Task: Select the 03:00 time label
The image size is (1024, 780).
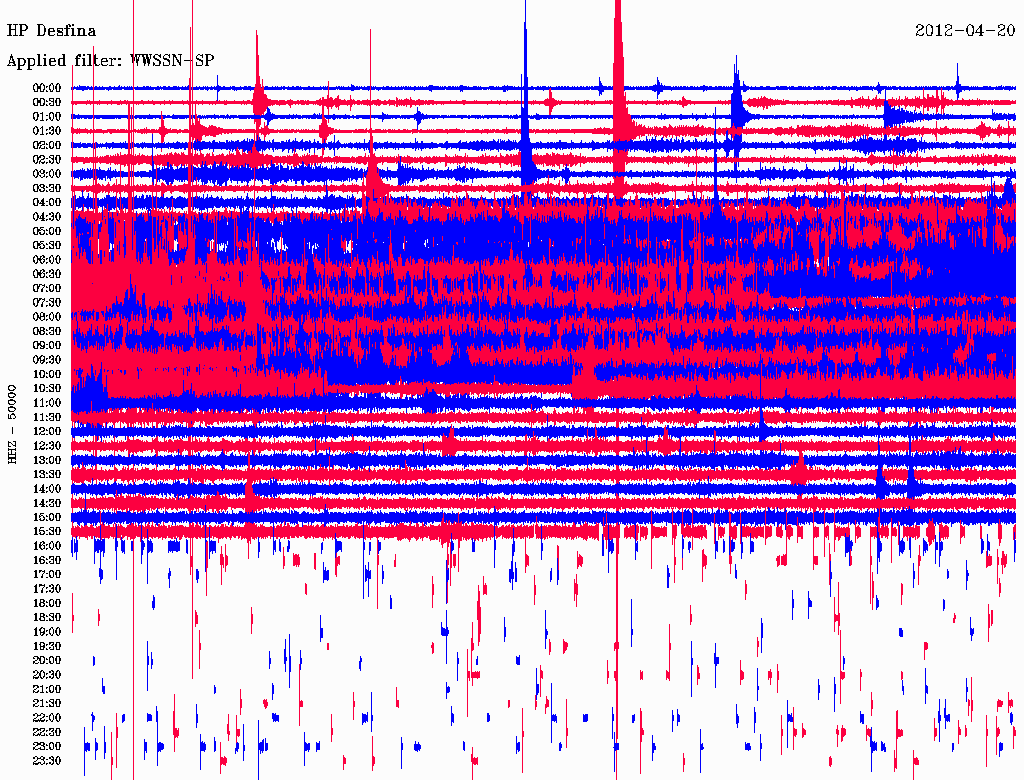Action: click(47, 174)
